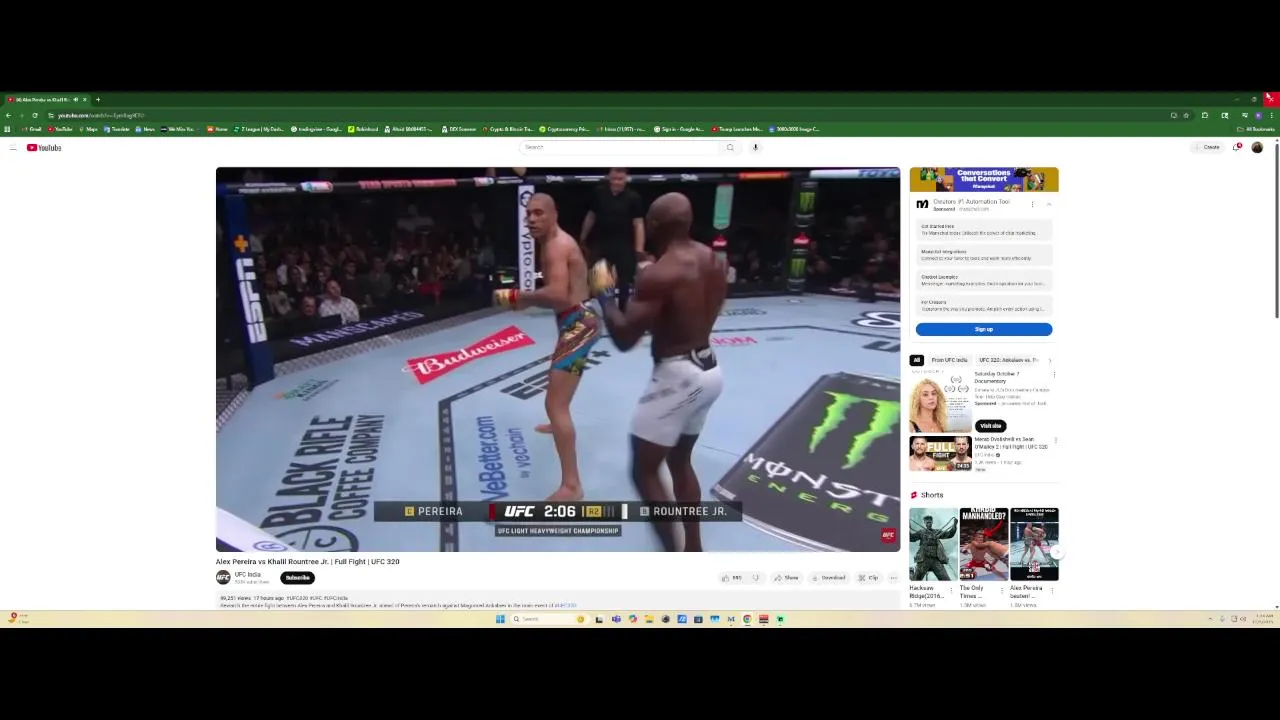The width and height of the screenshot is (1280, 720).
Task: Open YouTube notifications bell
Action: coord(1237,147)
